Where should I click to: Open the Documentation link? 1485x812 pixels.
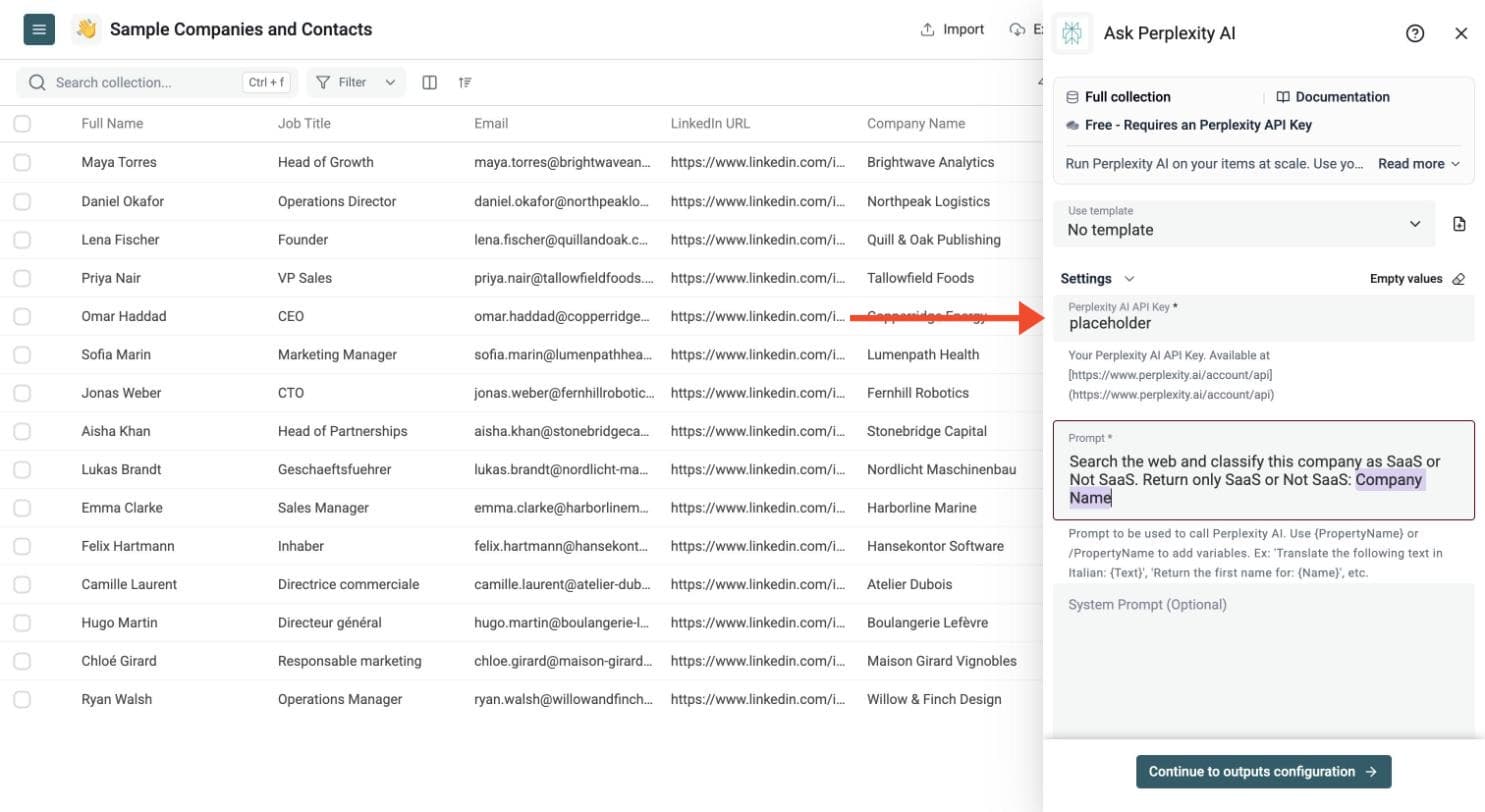(x=1333, y=97)
